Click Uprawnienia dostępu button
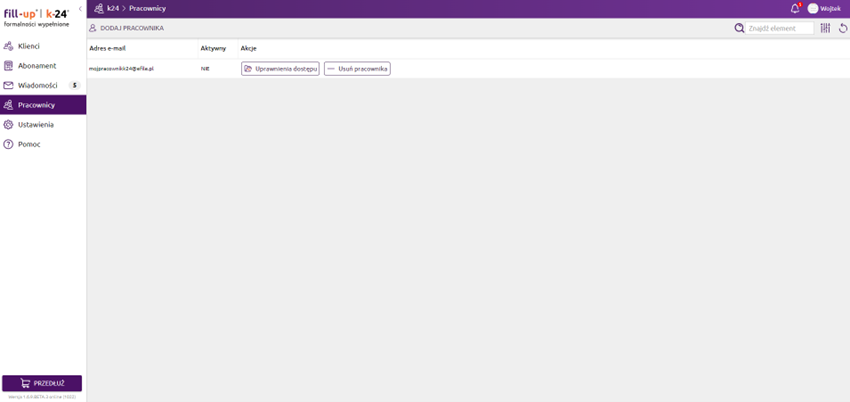Image resolution: width=850 pixels, height=402 pixels. pyautogui.click(x=280, y=69)
